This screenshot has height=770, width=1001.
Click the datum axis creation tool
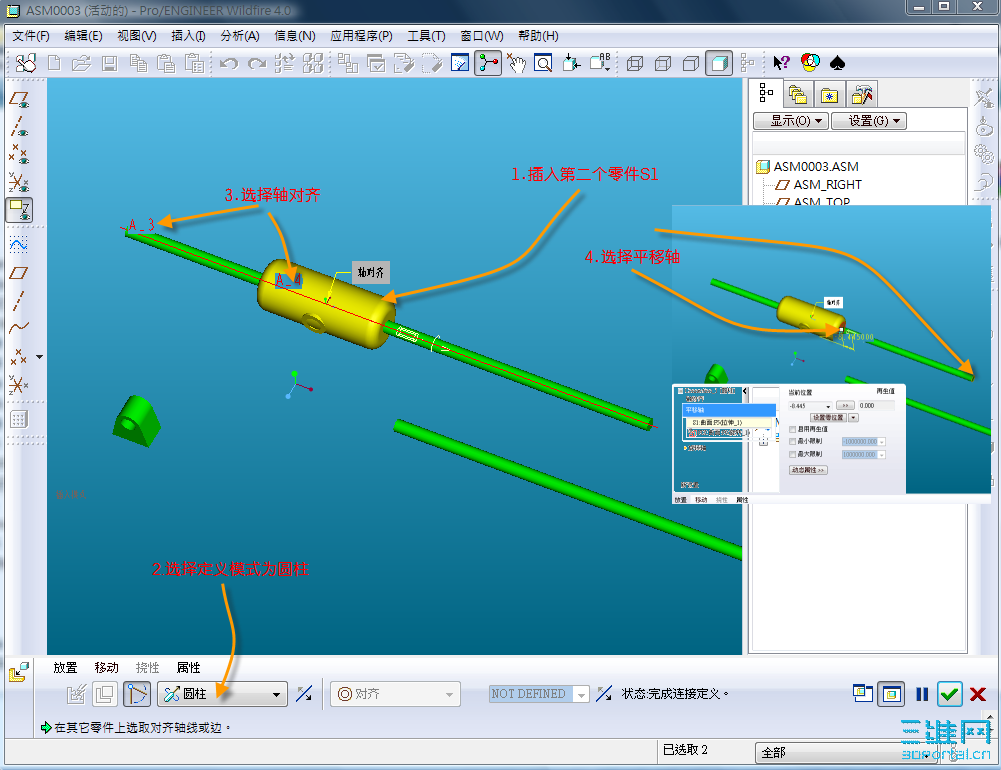coord(19,301)
